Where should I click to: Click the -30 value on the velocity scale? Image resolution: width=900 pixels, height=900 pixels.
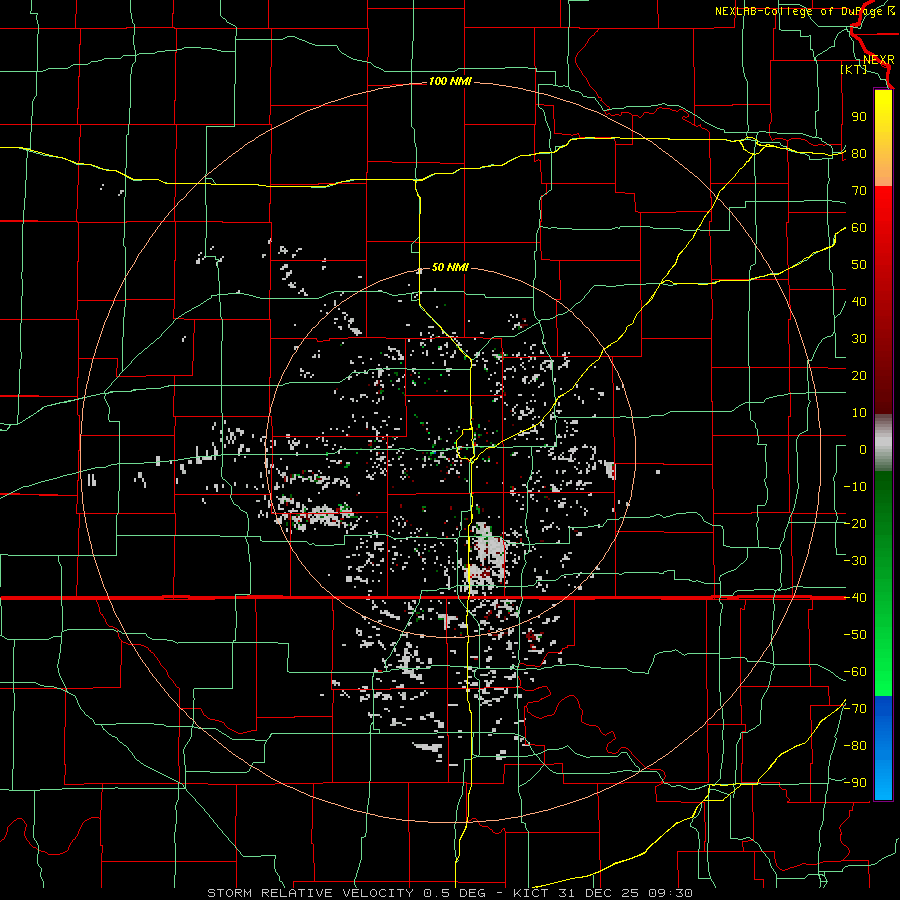(855, 561)
